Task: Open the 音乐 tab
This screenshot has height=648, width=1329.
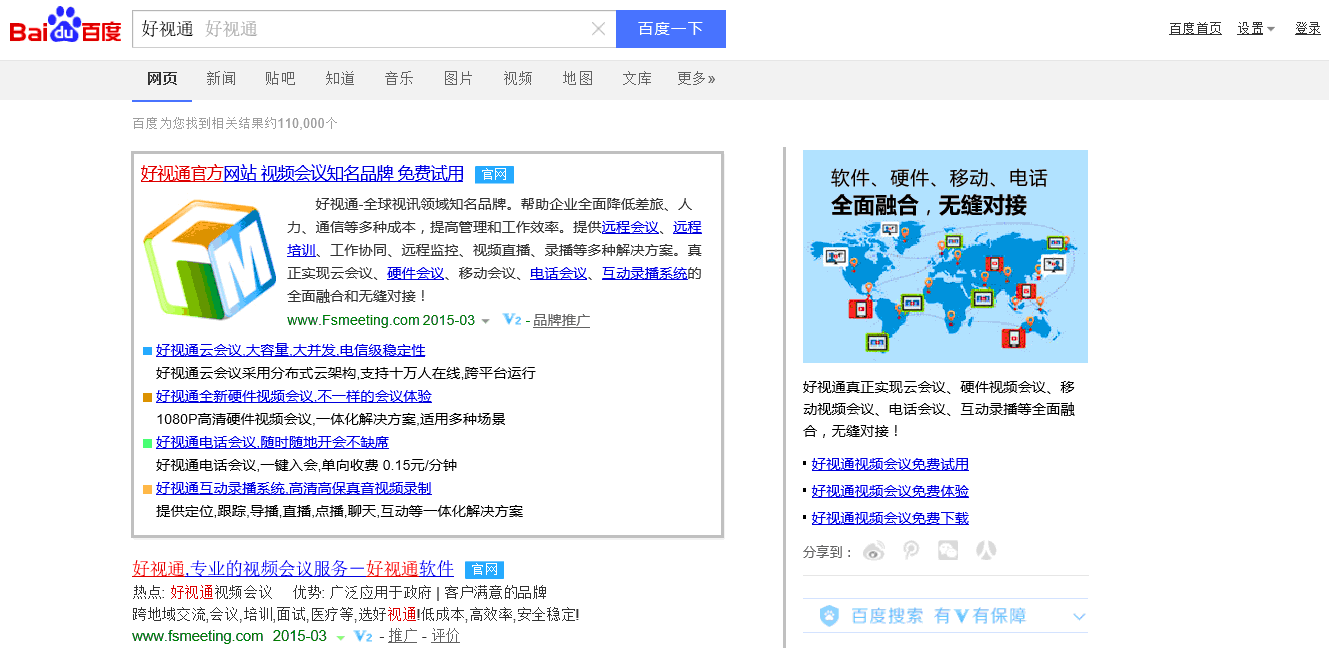Action: (x=399, y=79)
